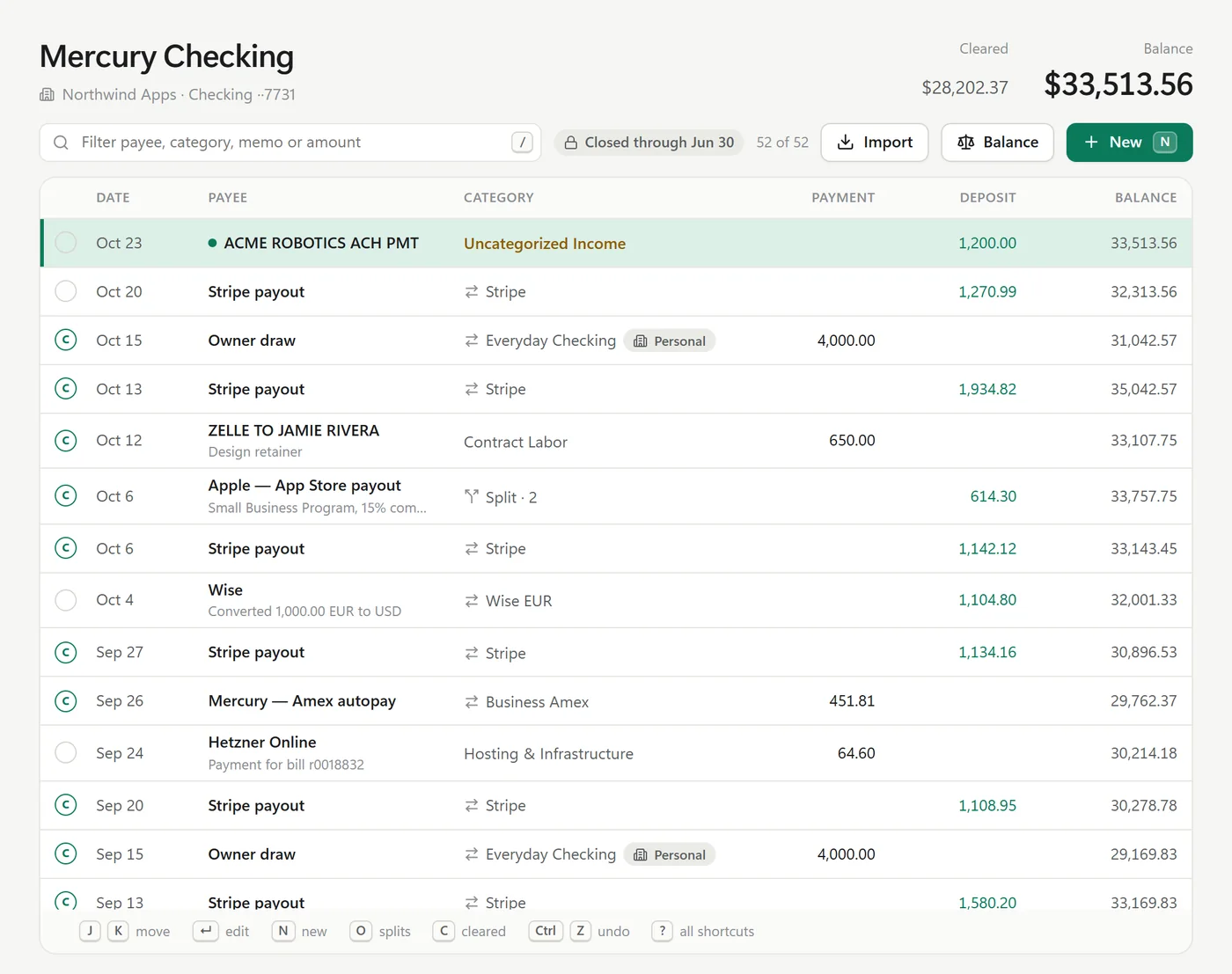Click transfer arrows icon beside Business Amex
1232x974 pixels.
pyautogui.click(x=472, y=702)
